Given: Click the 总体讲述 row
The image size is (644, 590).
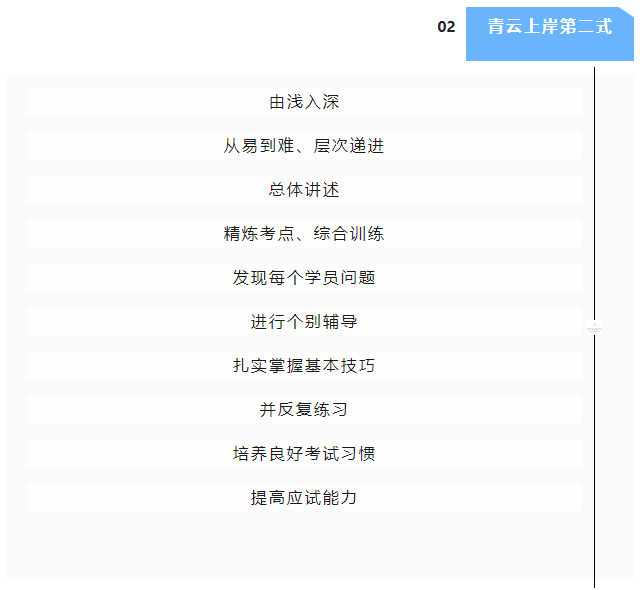Looking at the screenshot, I should 304,189.
